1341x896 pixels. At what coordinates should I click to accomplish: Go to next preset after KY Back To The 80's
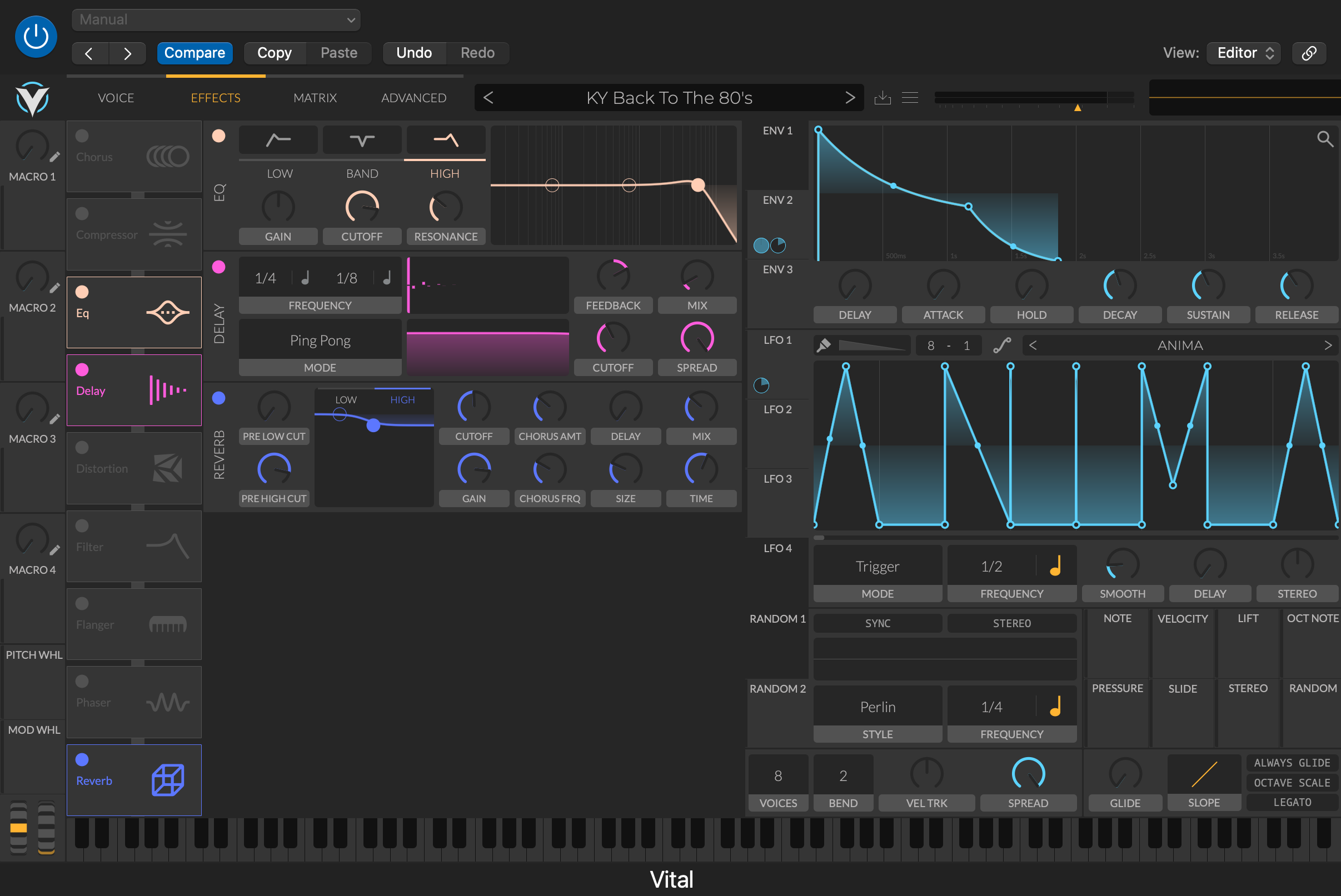(850, 98)
